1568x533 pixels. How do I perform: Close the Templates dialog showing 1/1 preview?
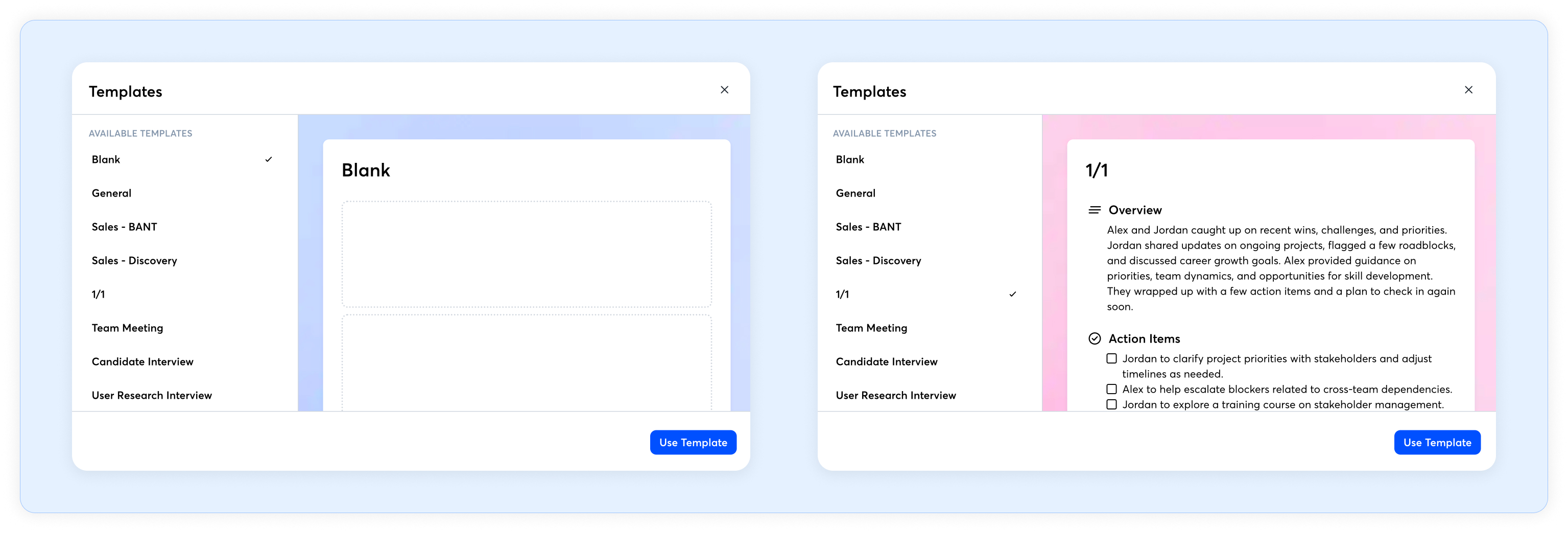(x=1467, y=90)
